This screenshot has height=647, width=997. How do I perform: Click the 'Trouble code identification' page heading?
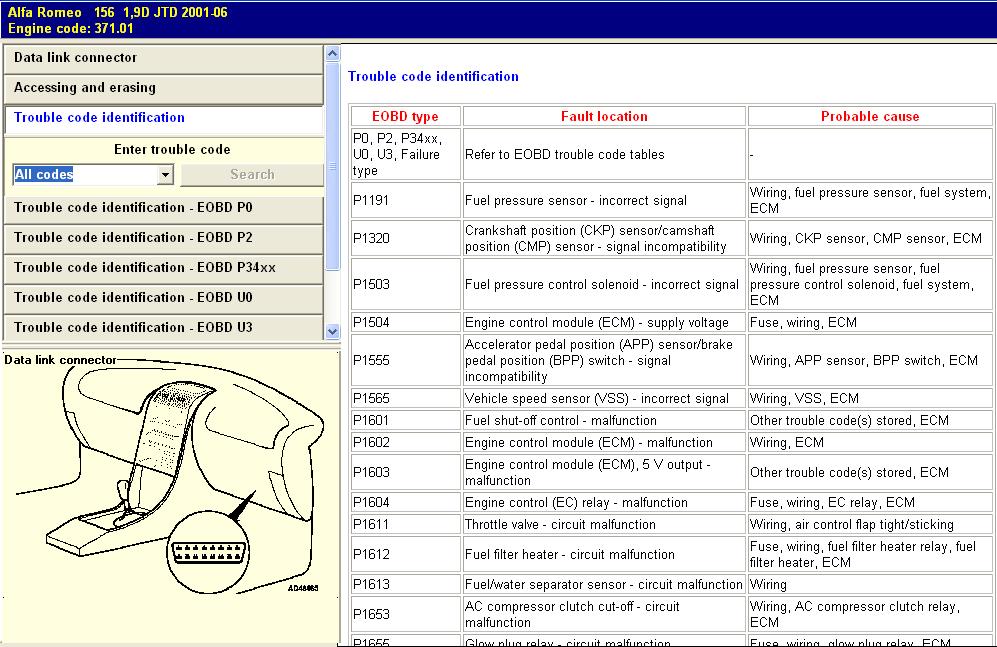[433, 77]
